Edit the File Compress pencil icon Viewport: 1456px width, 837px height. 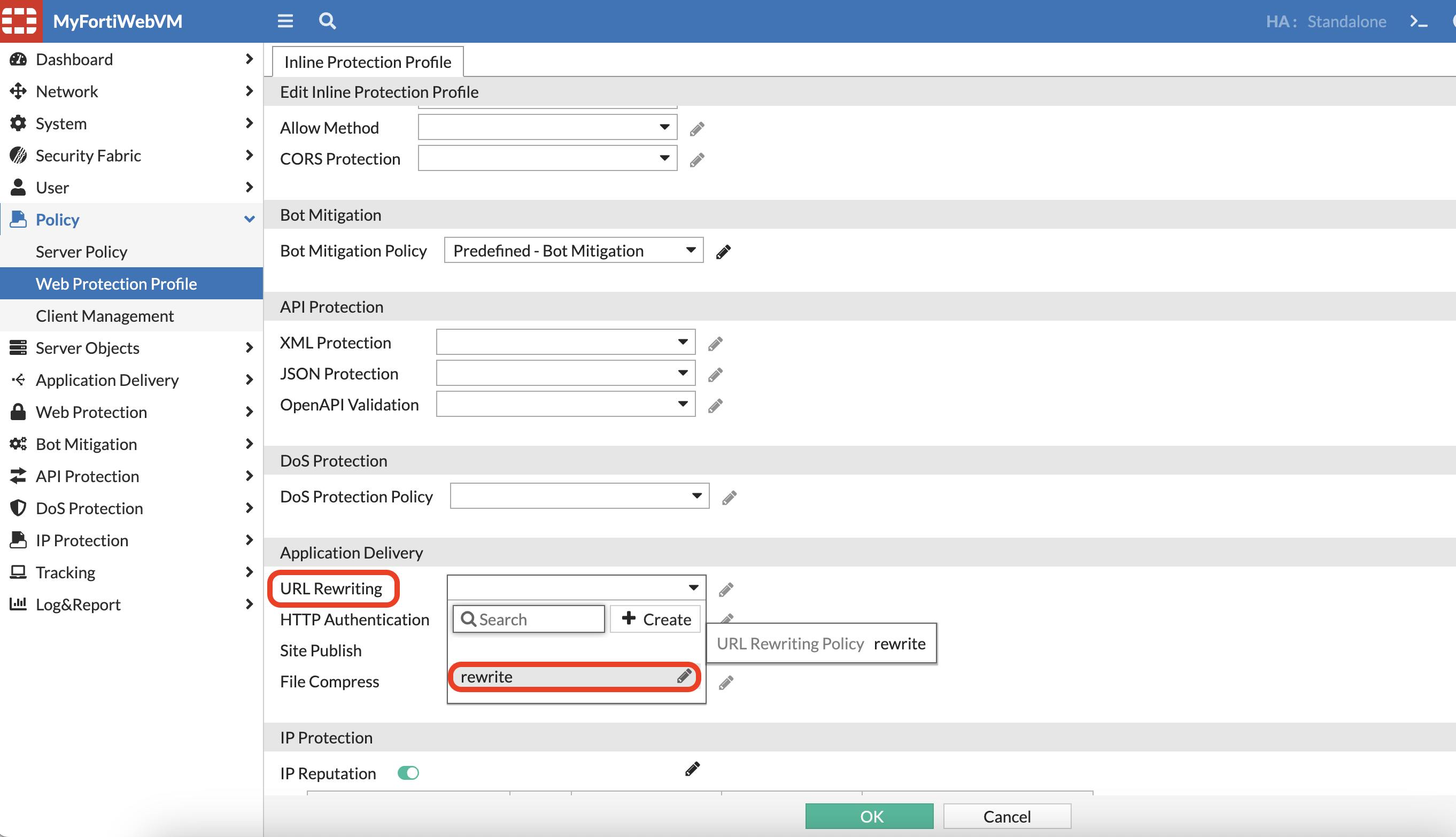(726, 683)
